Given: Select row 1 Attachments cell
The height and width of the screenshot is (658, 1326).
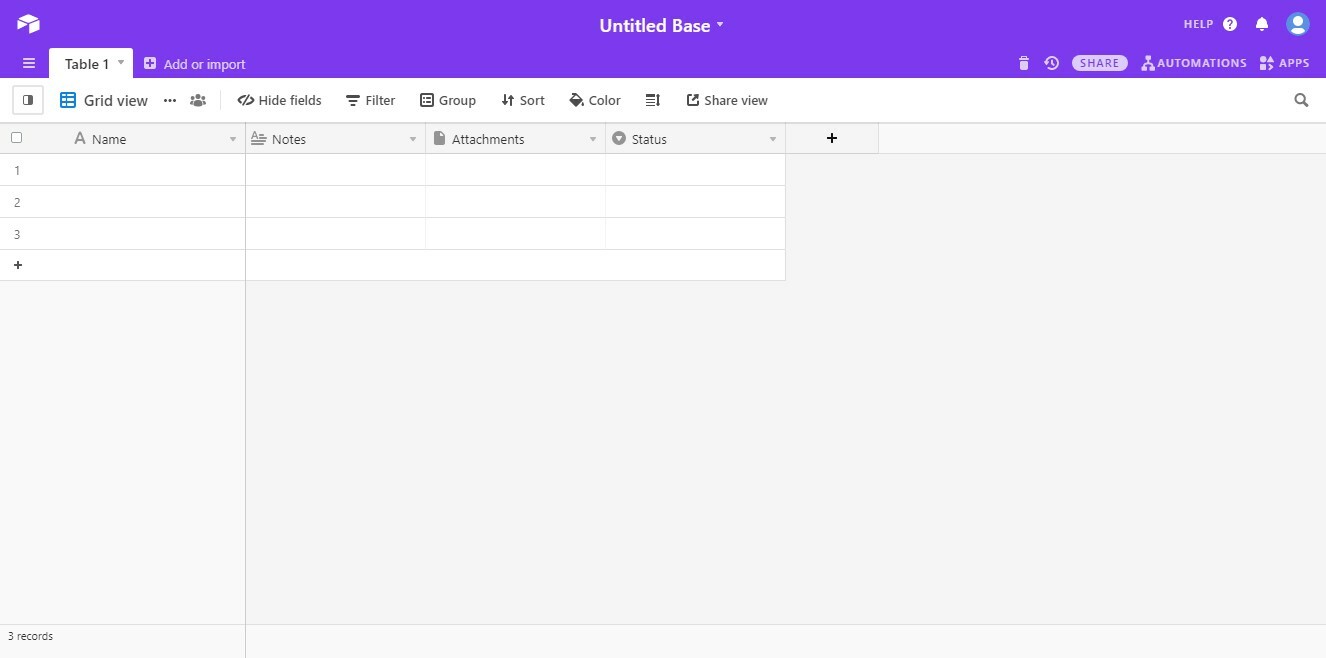Looking at the screenshot, I should click(515, 170).
